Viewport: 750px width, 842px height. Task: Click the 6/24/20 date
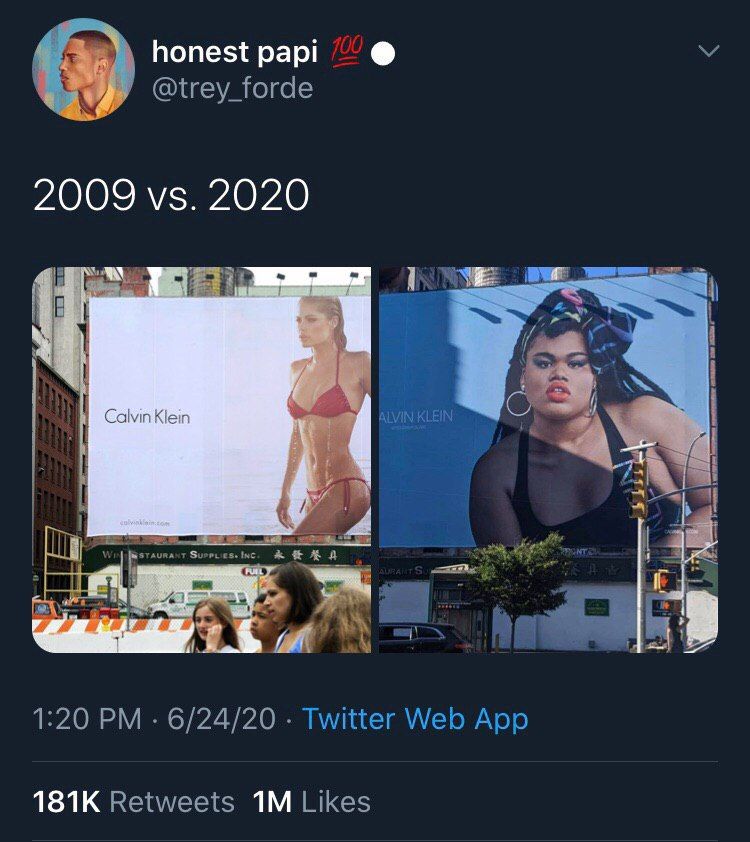[x=221, y=719]
